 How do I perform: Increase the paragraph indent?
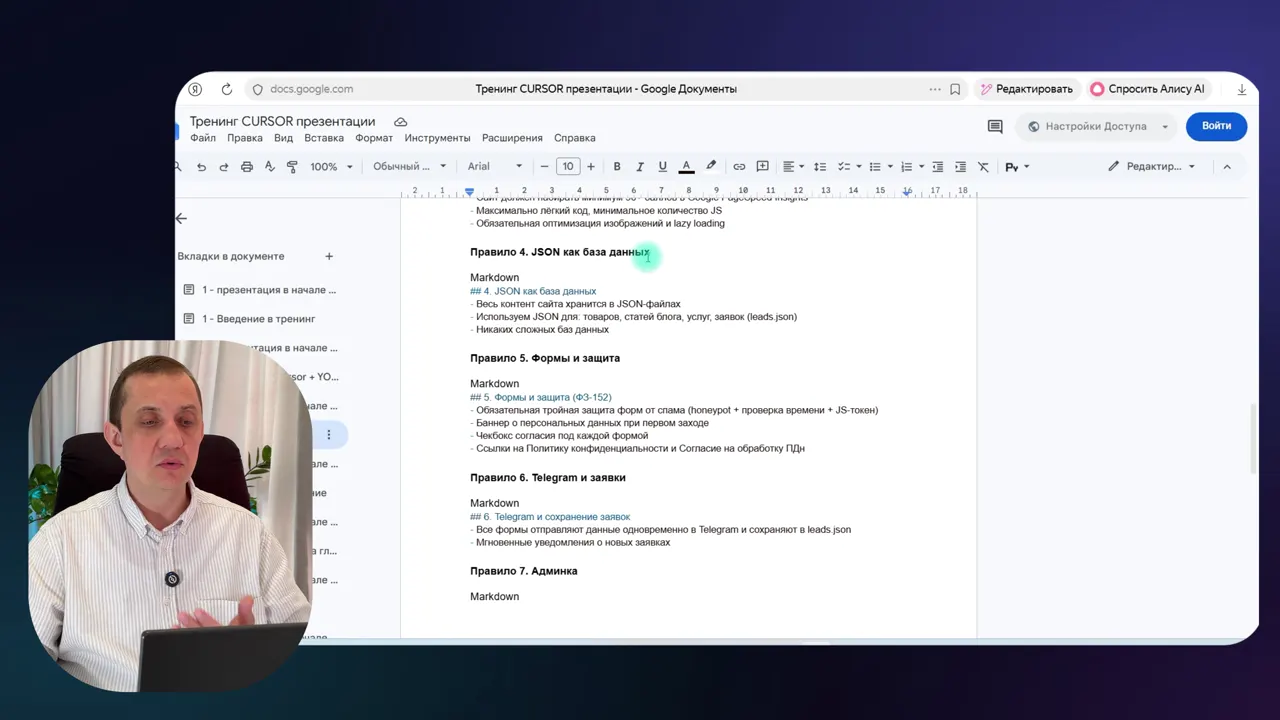(960, 167)
